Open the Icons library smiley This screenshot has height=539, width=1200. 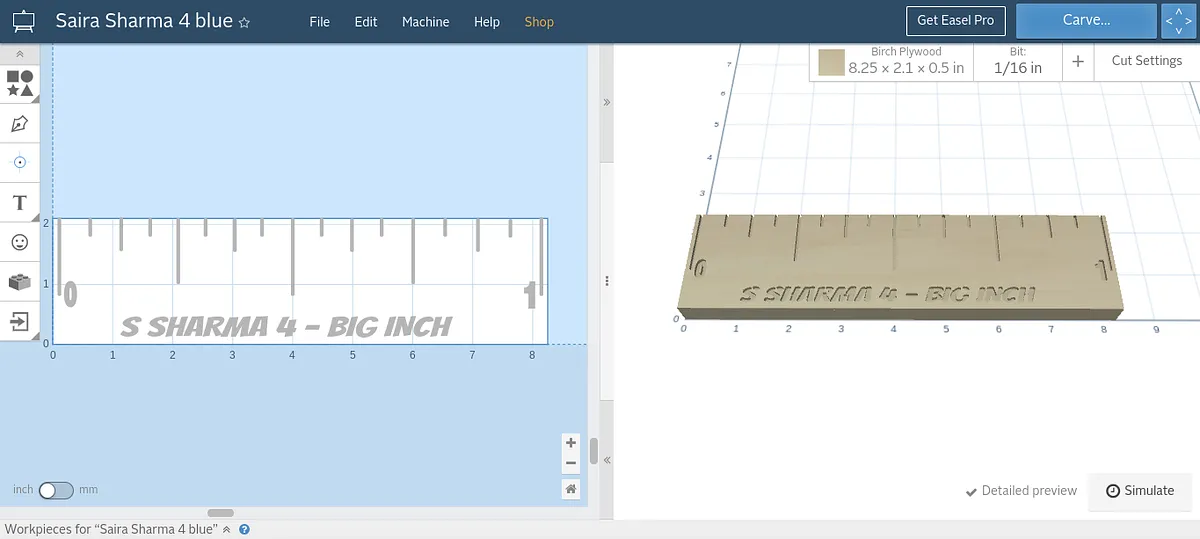click(x=19, y=242)
